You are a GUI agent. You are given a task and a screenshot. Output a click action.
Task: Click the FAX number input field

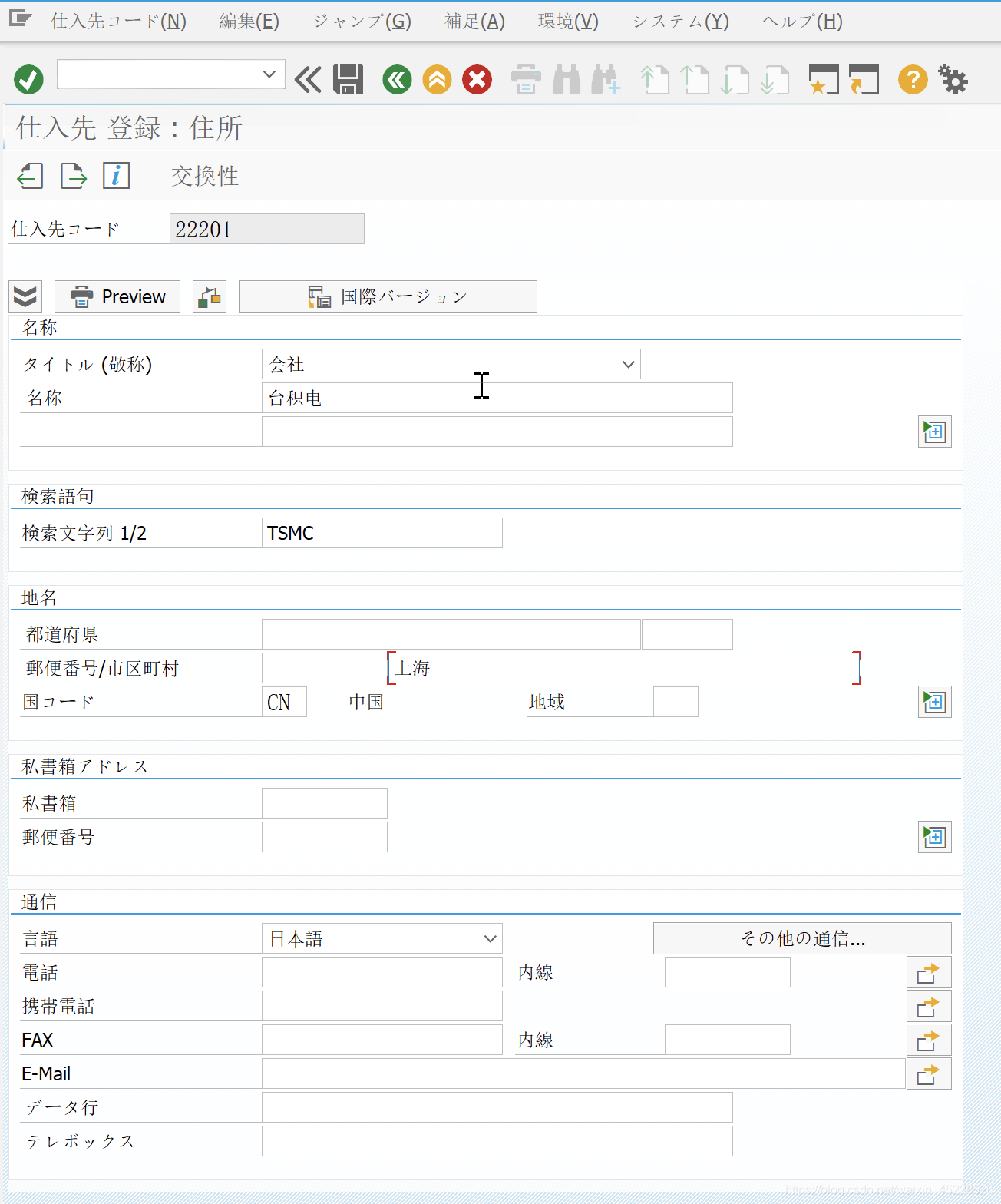(x=382, y=1040)
